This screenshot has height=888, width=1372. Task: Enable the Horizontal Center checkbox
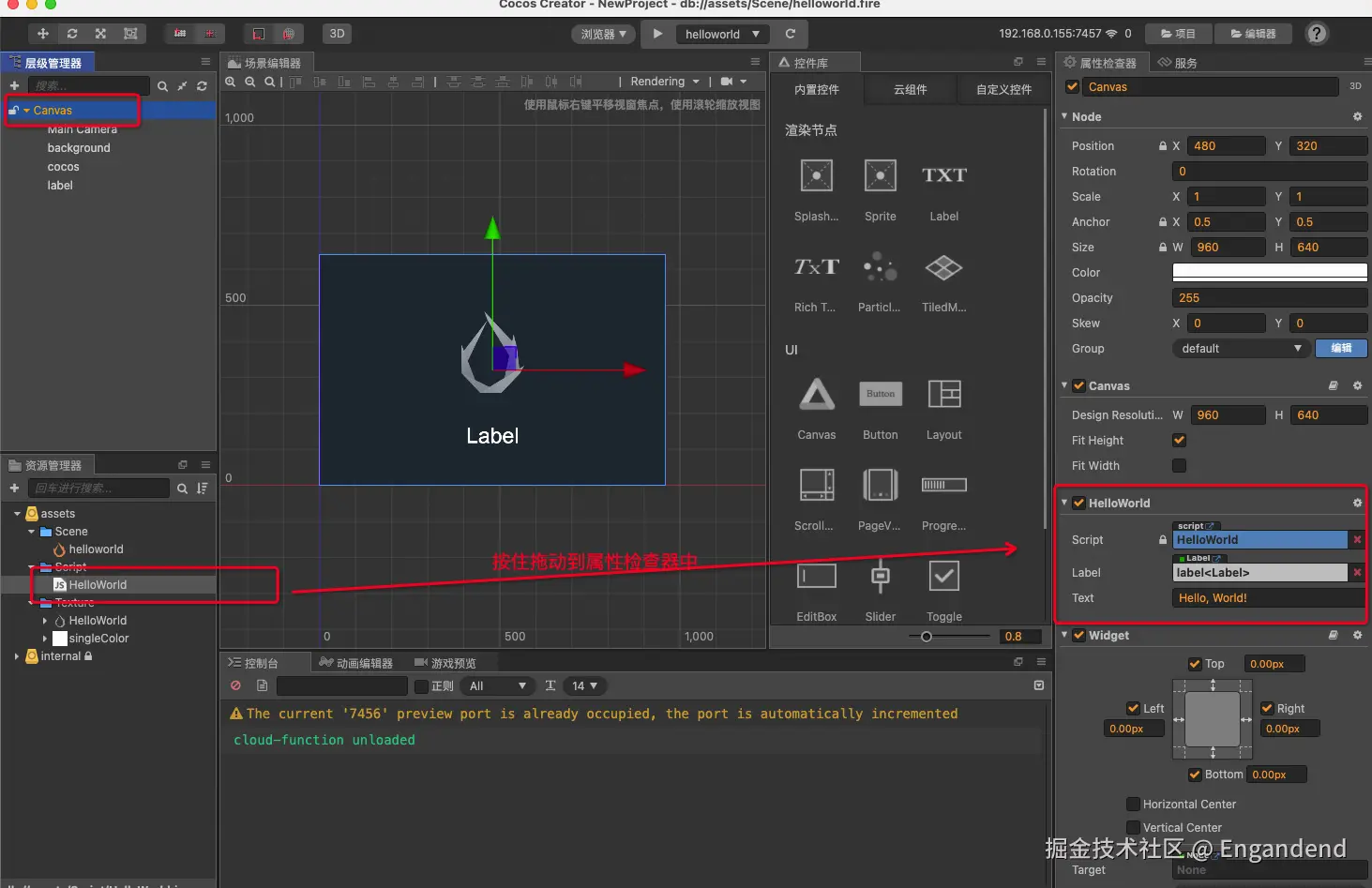point(1134,804)
